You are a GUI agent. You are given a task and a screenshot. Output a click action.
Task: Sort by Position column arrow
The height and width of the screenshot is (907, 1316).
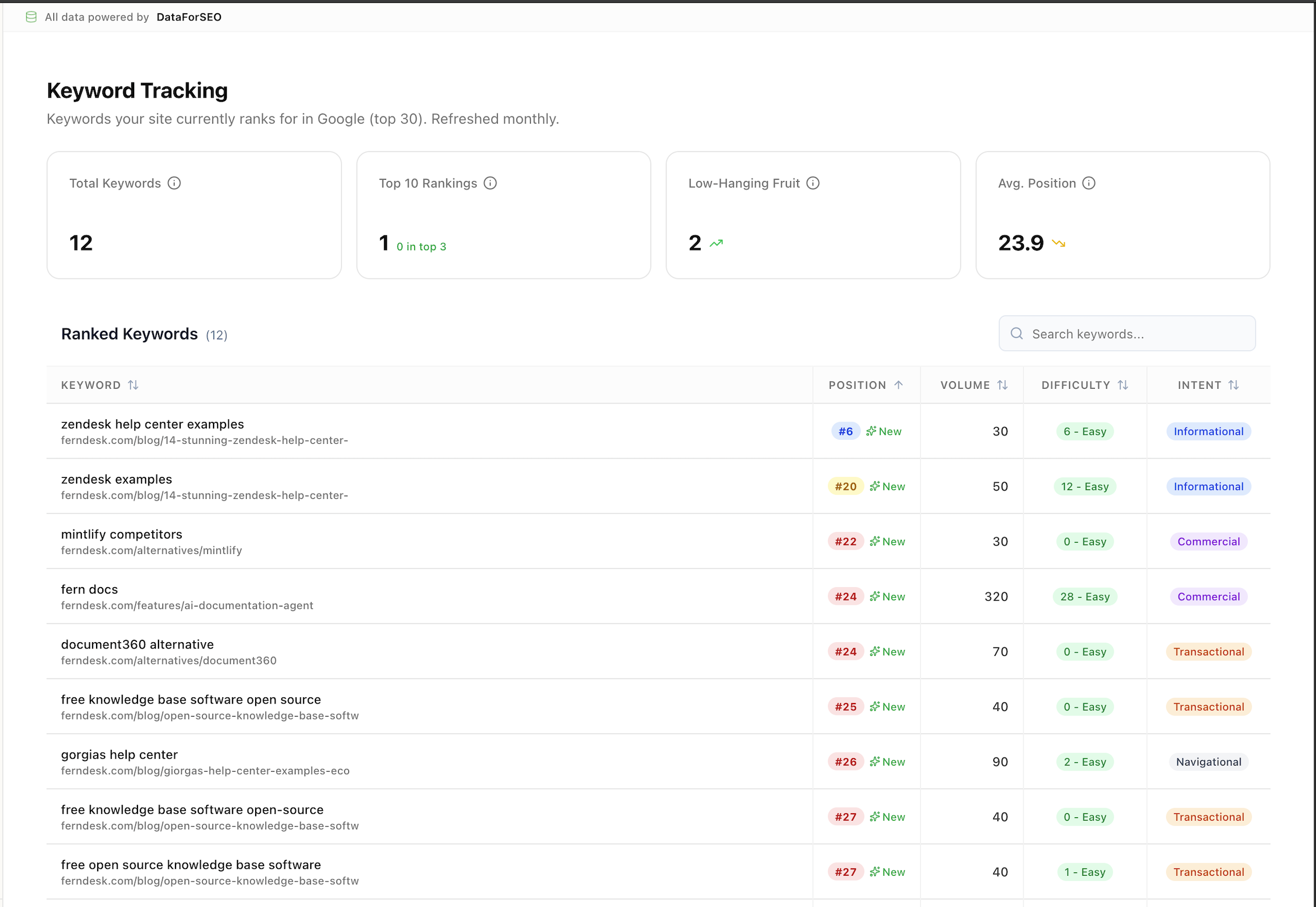tap(899, 385)
